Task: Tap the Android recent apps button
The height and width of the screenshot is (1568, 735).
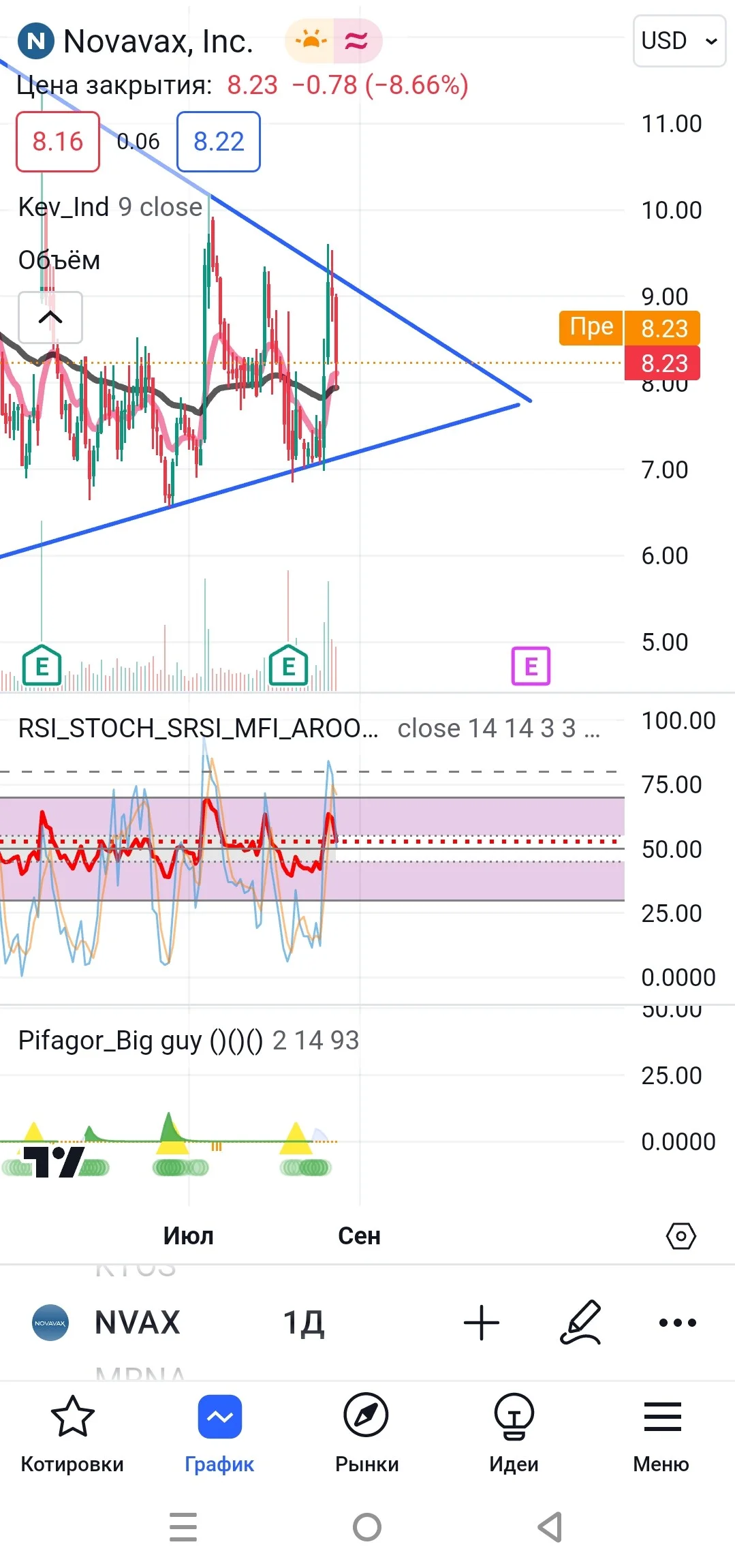Action: click(183, 1527)
